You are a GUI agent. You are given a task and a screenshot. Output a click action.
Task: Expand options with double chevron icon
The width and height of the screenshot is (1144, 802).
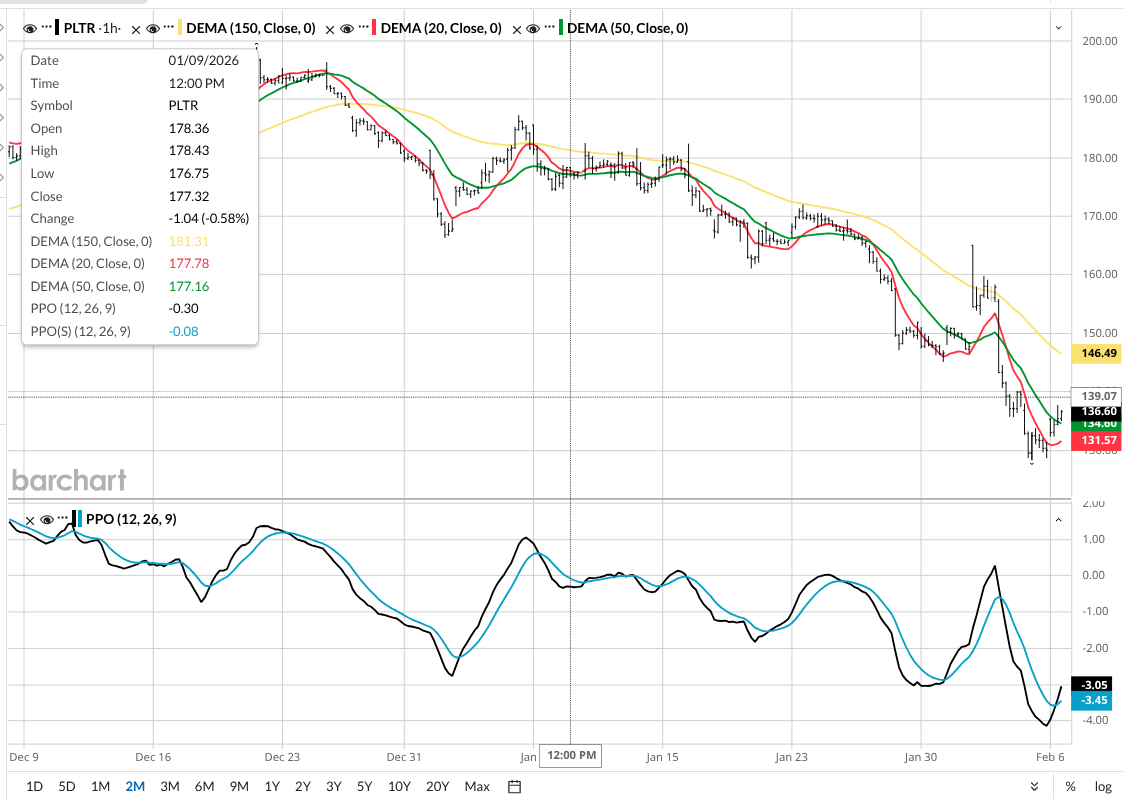[x=1035, y=786]
